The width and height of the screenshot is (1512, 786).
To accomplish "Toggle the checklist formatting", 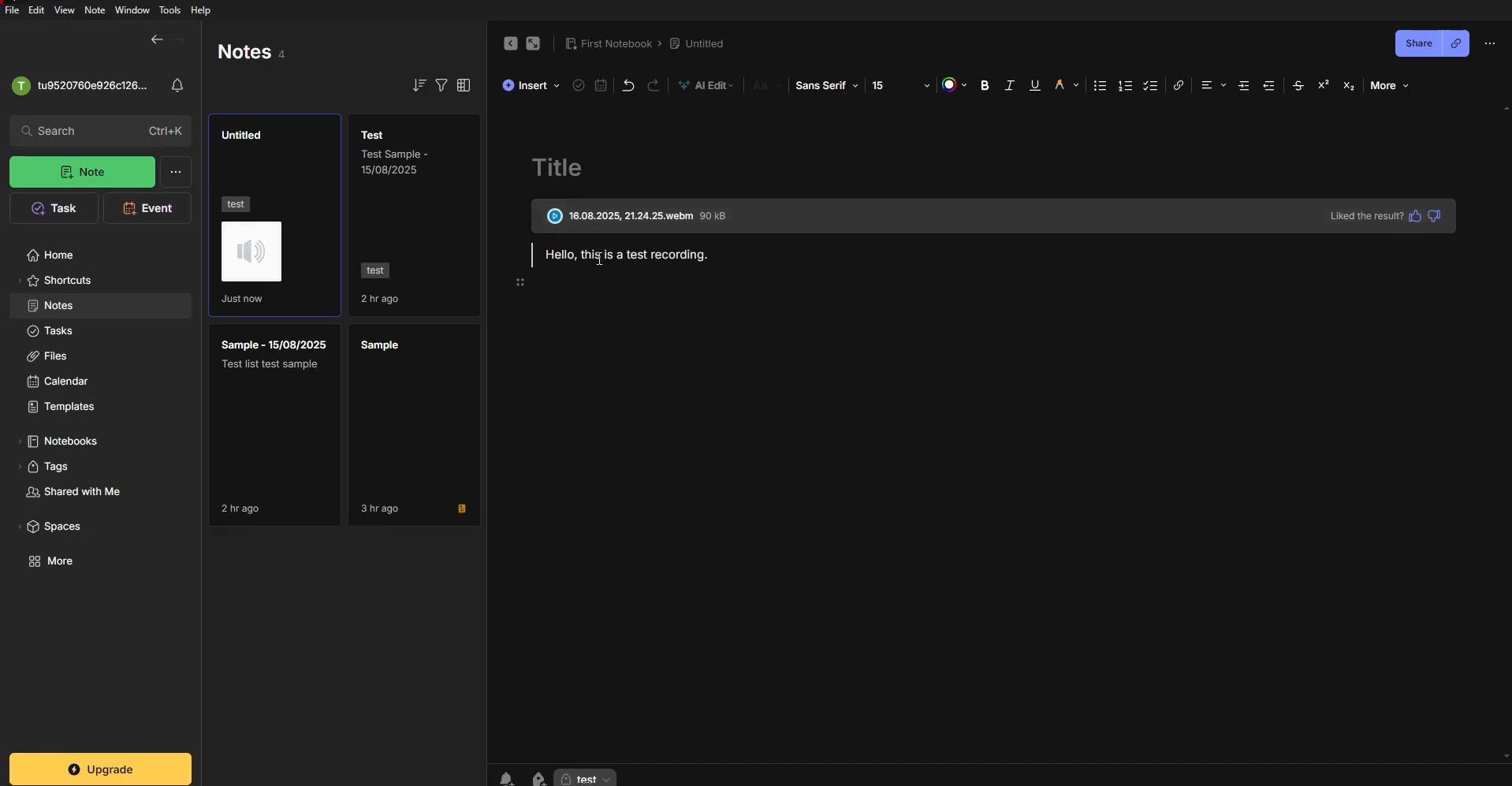I will tap(1152, 86).
